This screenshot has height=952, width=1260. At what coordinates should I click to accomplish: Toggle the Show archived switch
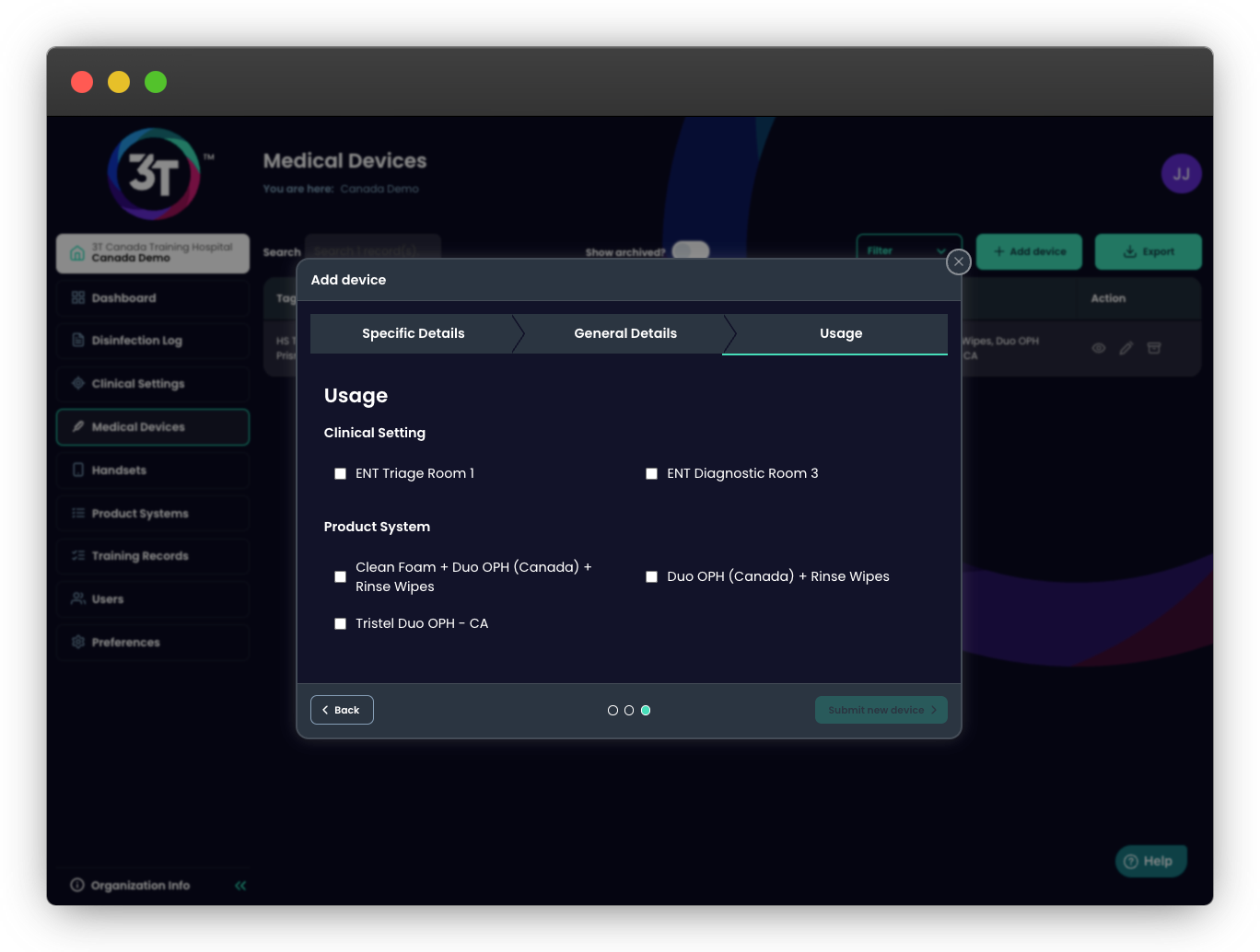(x=690, y=250)
